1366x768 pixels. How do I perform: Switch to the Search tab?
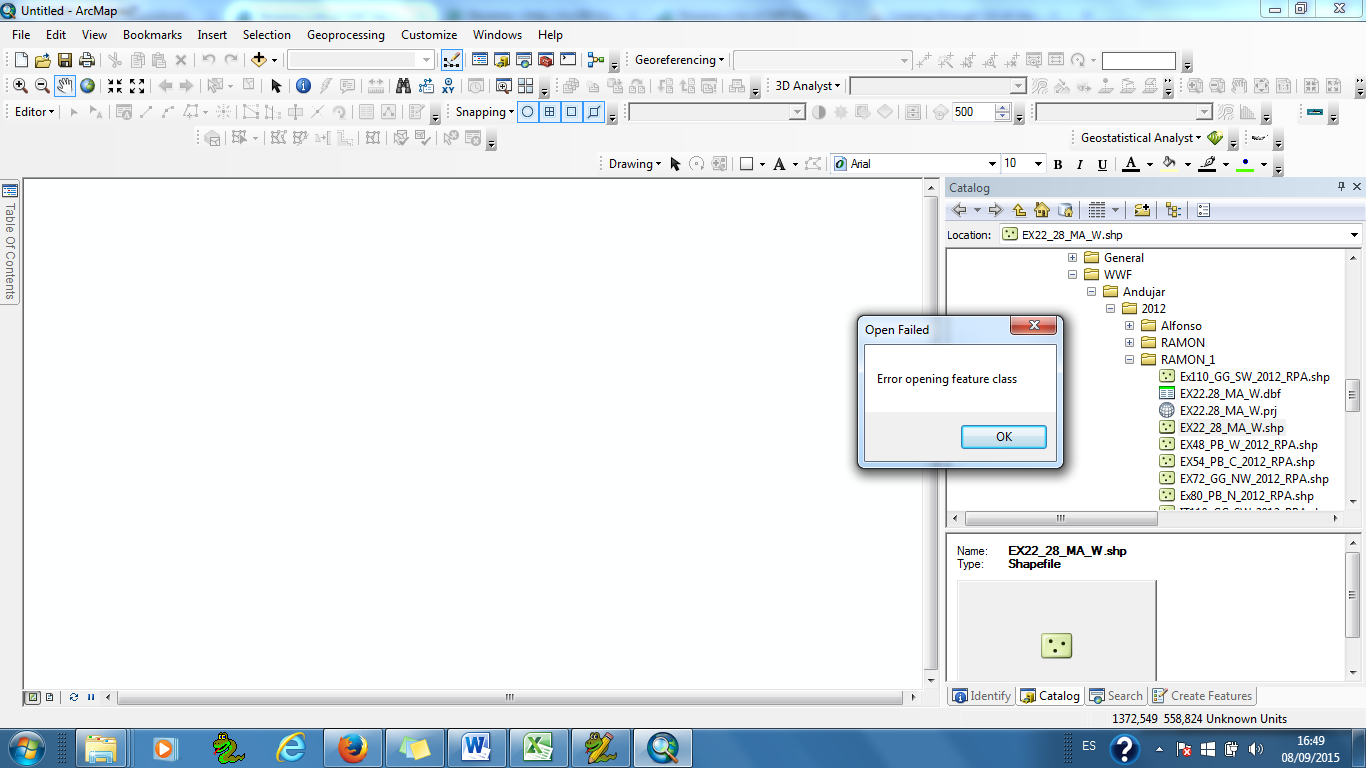(x=1116, y=696)
